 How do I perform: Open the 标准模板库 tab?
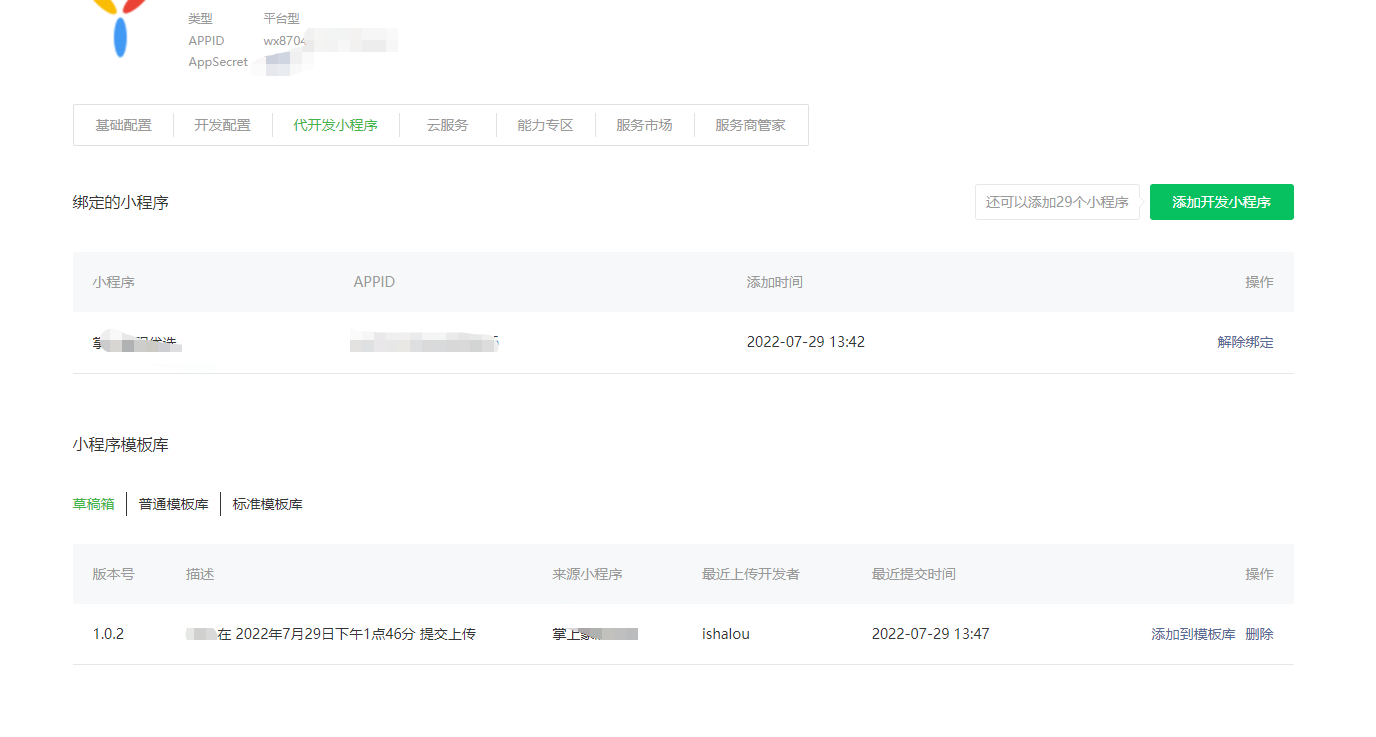[268, 504]
